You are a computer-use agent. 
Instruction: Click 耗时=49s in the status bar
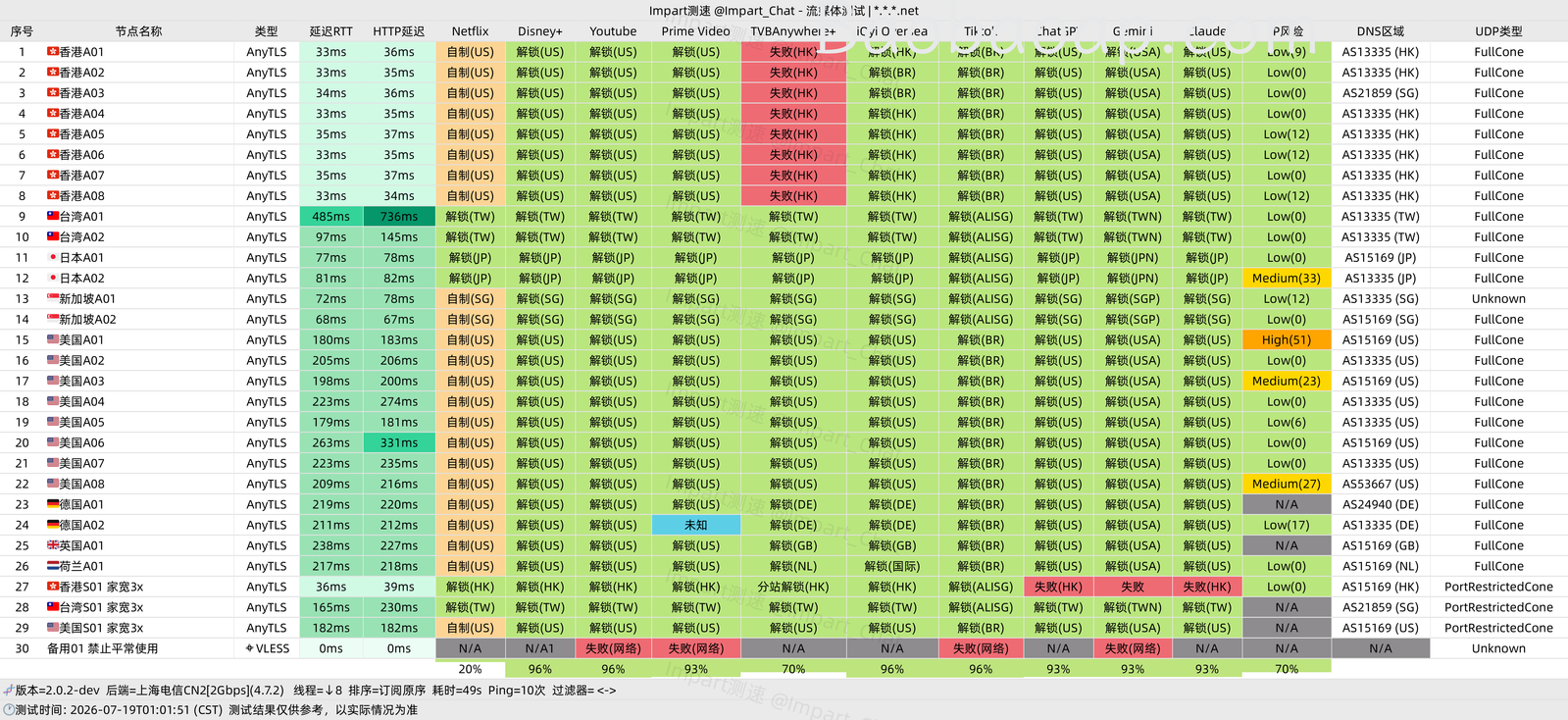click(x=456, y=691)
